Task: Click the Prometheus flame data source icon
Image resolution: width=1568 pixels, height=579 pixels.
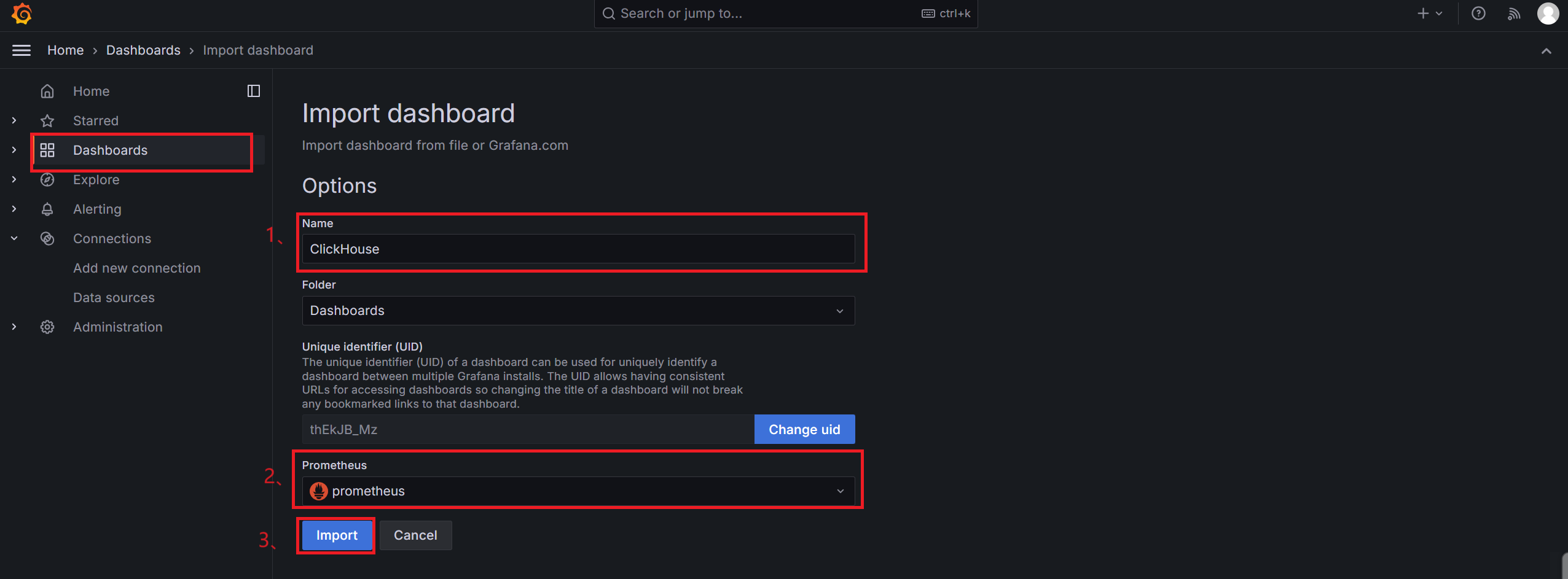Action: [x=318, y=491]
